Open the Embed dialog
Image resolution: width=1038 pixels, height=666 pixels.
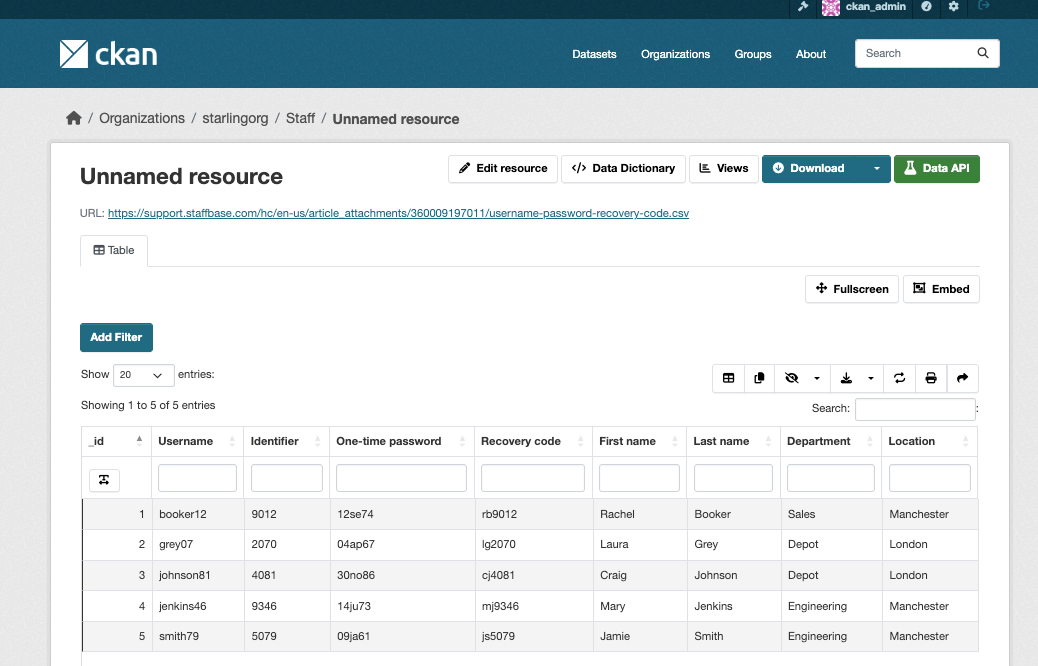pos(941,289)
